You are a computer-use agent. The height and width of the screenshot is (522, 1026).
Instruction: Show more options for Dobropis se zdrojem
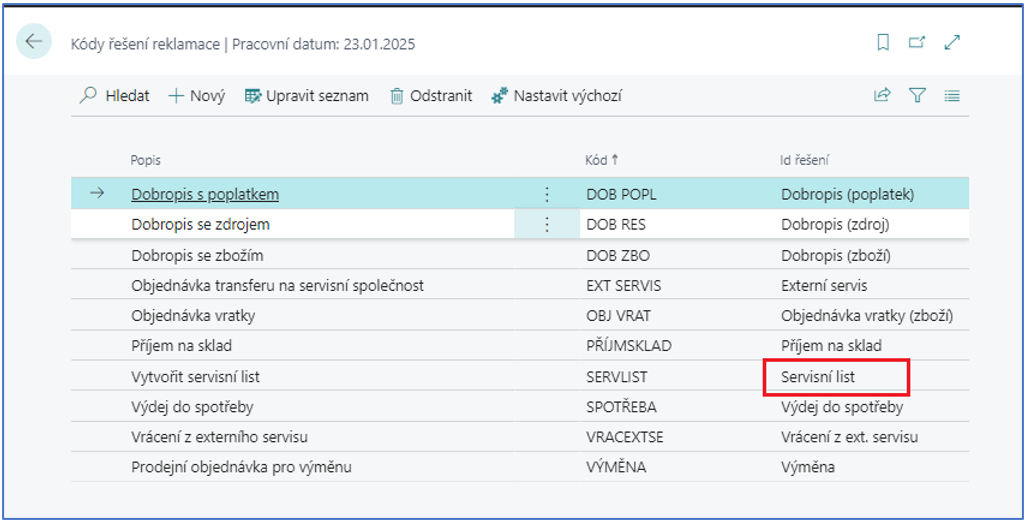(x=547, y=224)
